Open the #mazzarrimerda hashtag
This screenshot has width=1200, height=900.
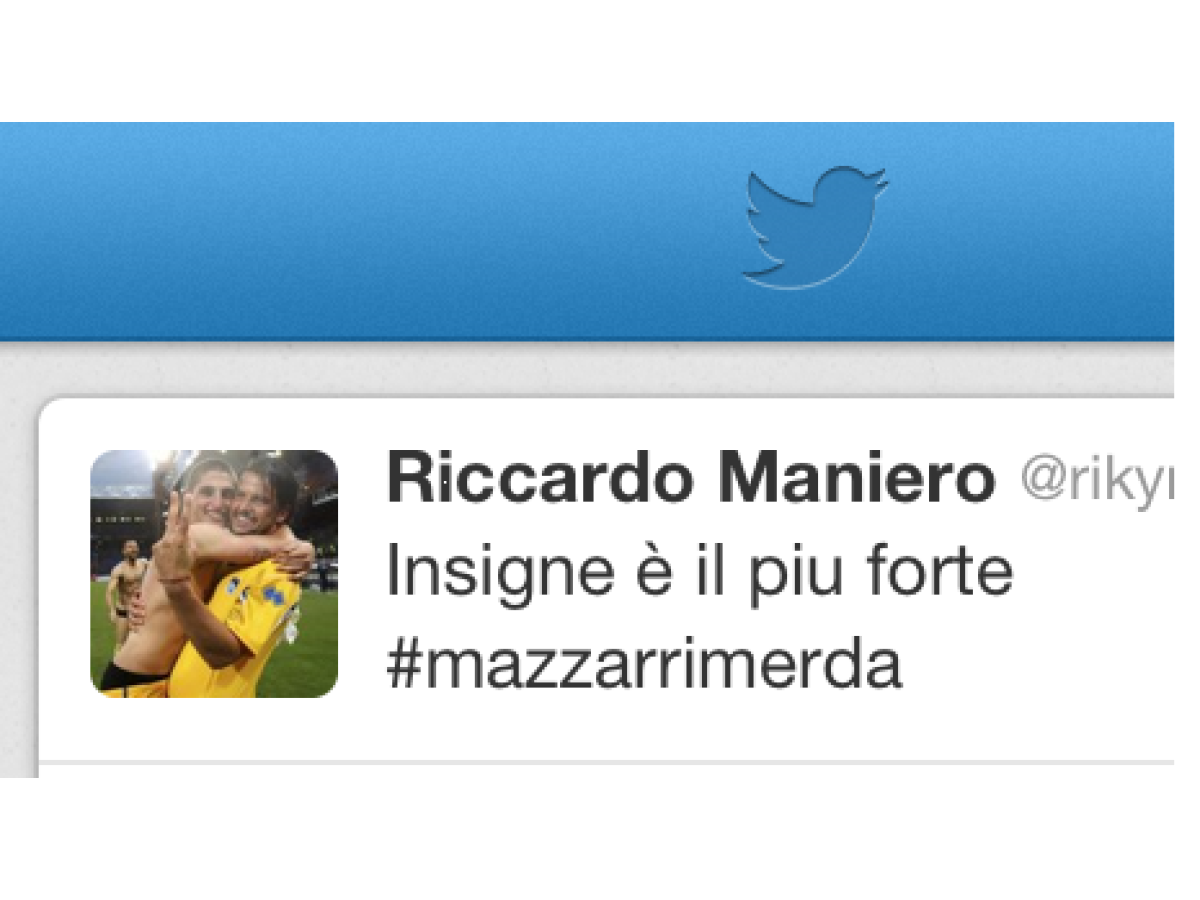click(644, 666)
